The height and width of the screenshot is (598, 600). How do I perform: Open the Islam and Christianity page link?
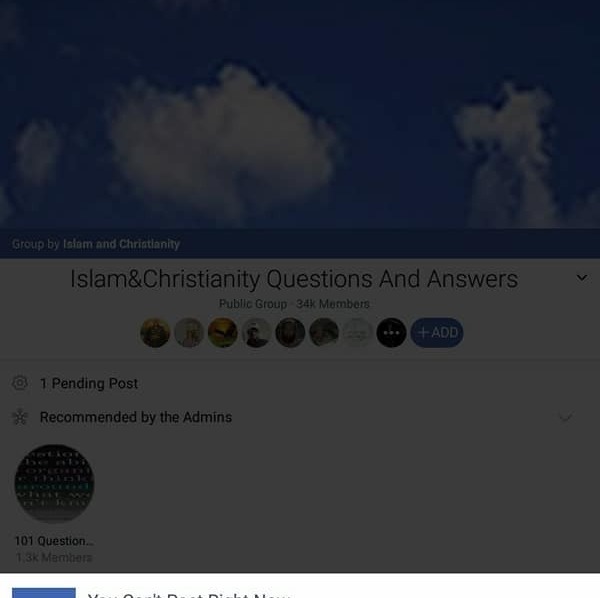[x=121, y=244]
